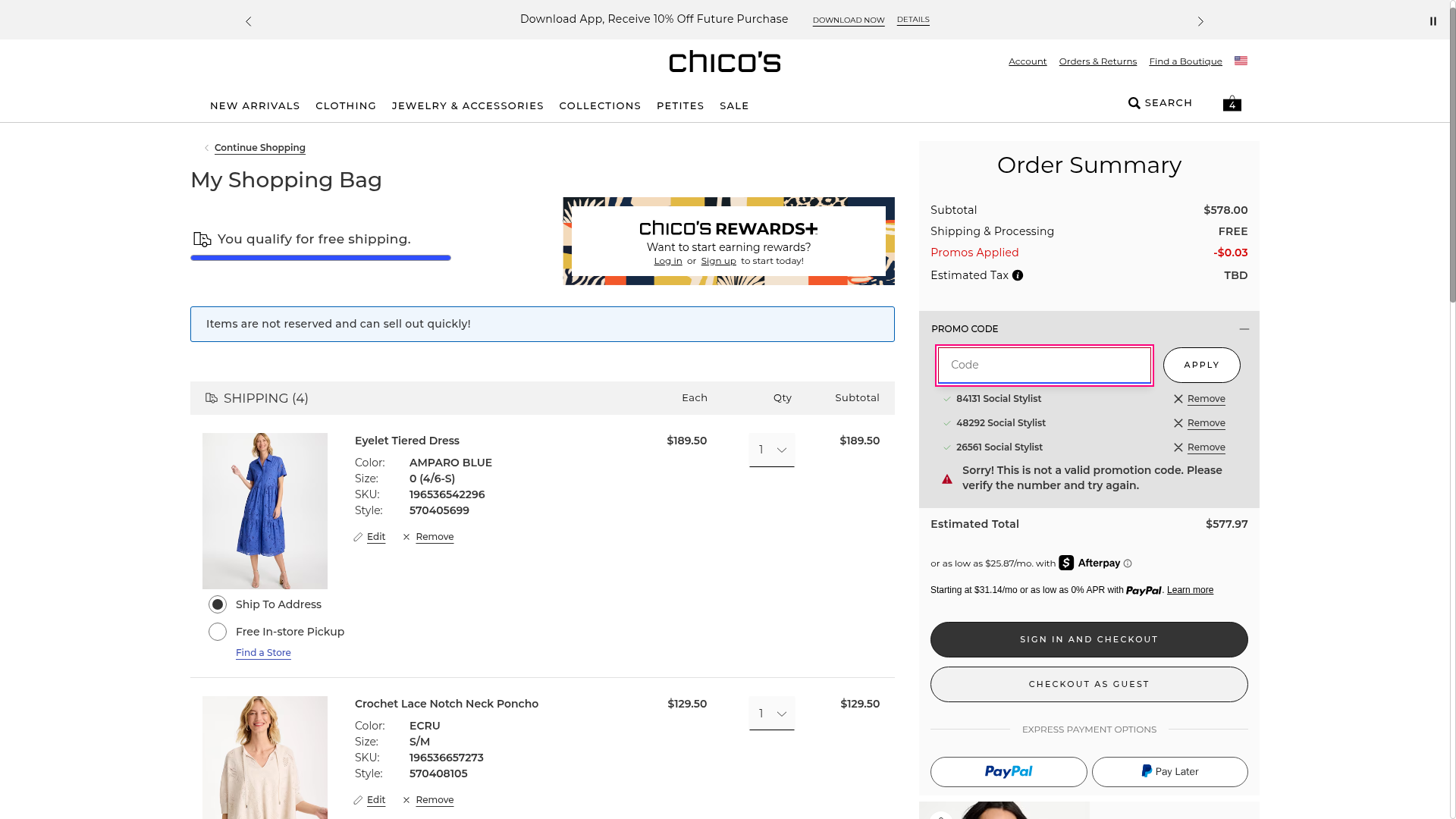Collapse the Promo Code section
Image resolution: width=1456 pixels, height=819 pixels.
[x=1244, y=329]
